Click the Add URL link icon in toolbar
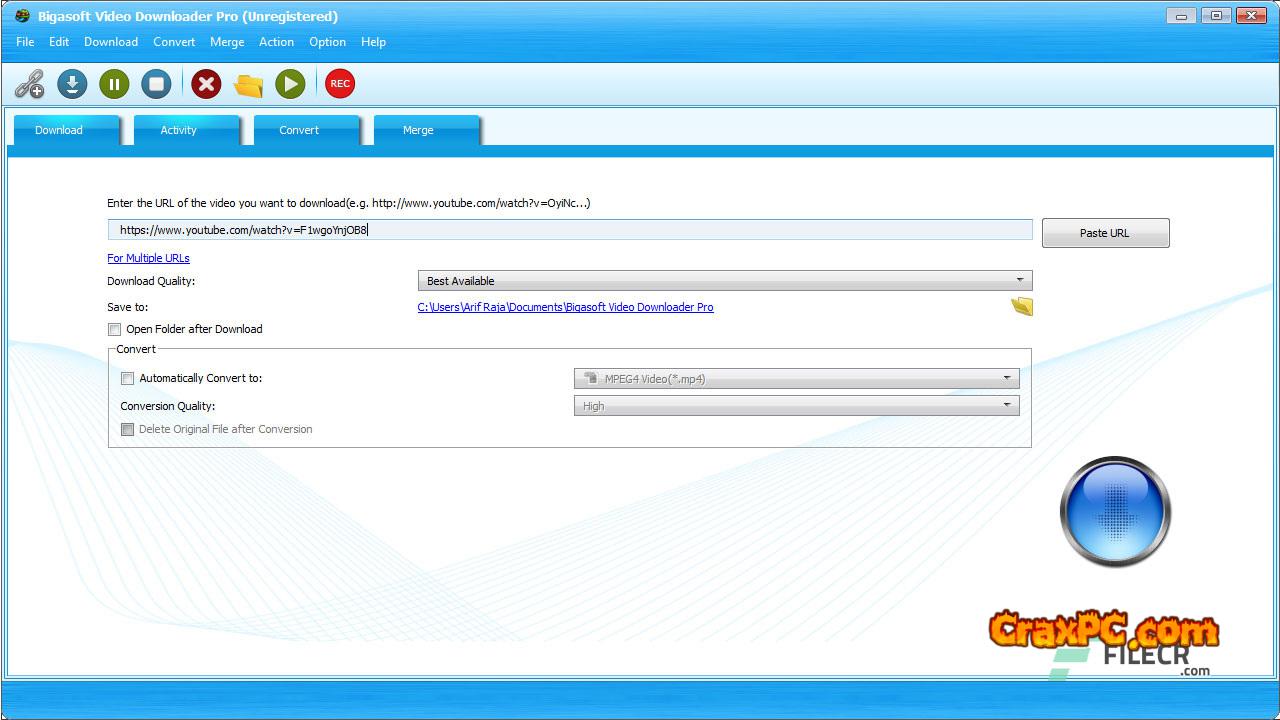Screen dimensions: 1280x720 tap(30, 84)
